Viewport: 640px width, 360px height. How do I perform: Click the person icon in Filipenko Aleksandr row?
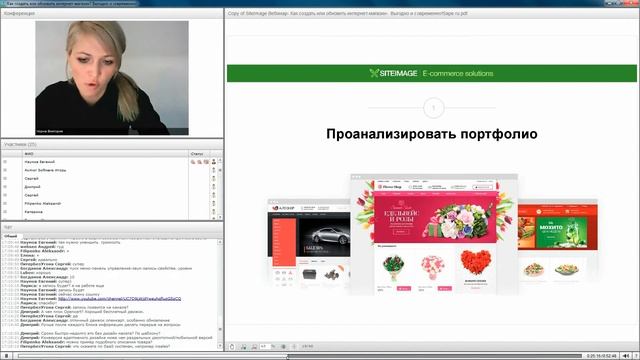pyautogui.click(x=213, y=203)
